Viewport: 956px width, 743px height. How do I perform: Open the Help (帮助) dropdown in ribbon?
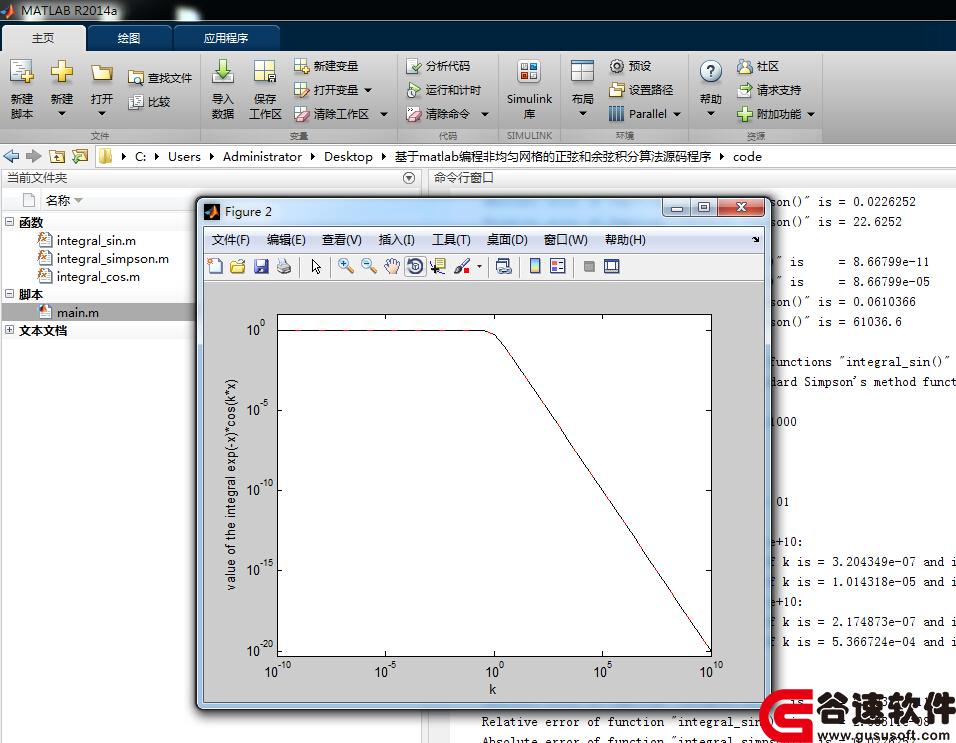710,113
